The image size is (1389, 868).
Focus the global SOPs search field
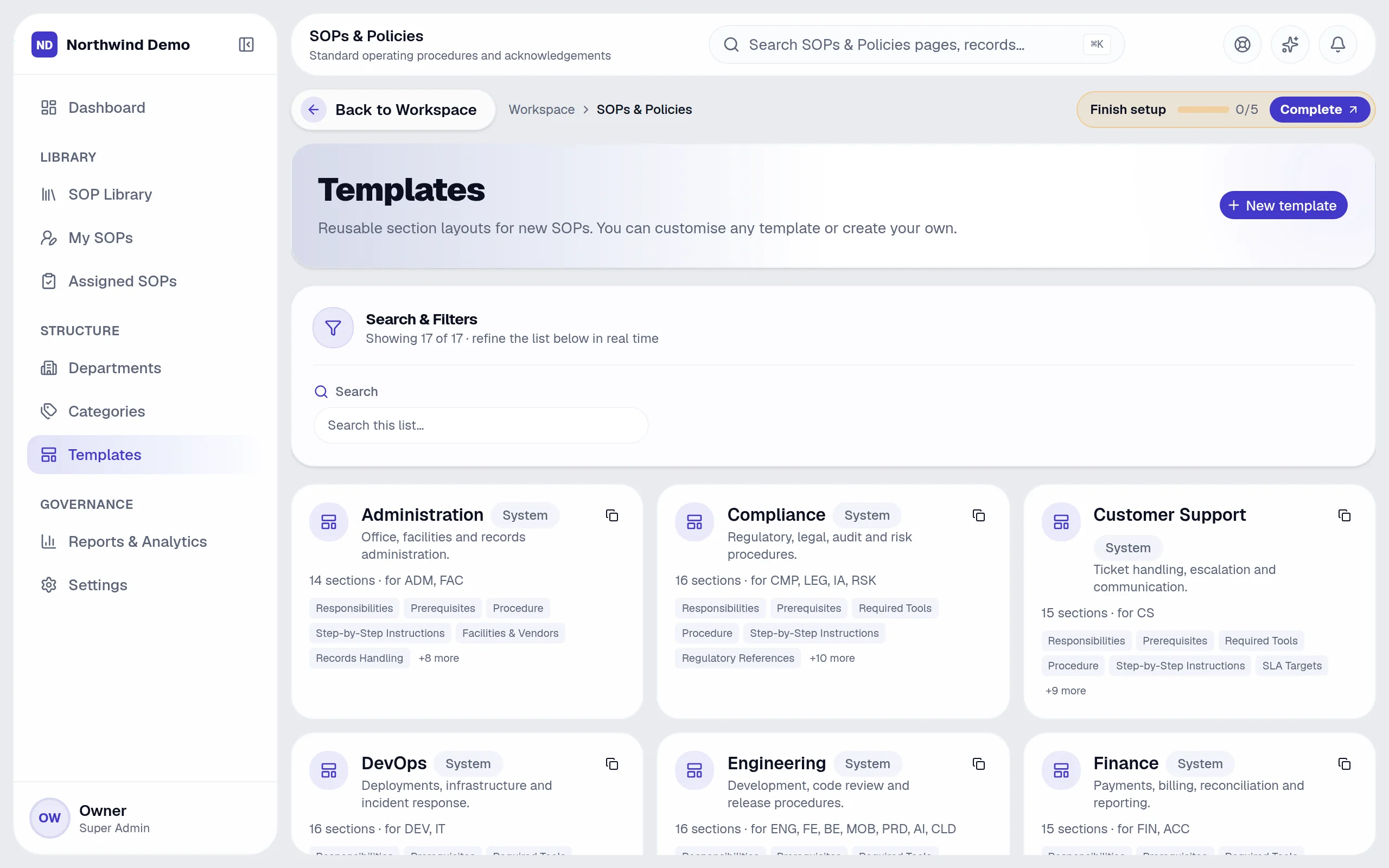coord(916,45)
